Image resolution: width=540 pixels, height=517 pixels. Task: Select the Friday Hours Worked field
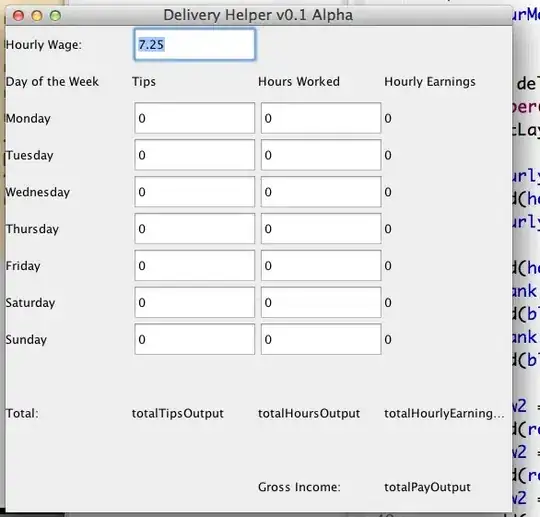click(x=321, y=266)
